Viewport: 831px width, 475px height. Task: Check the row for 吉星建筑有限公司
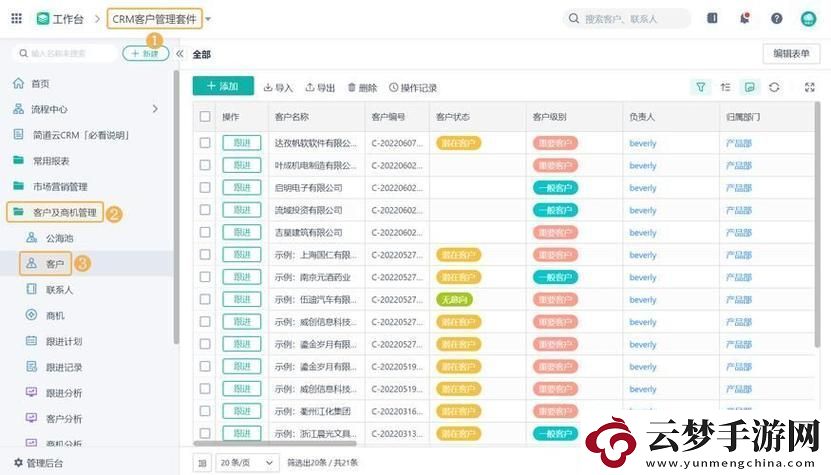[x=205, y=232]
